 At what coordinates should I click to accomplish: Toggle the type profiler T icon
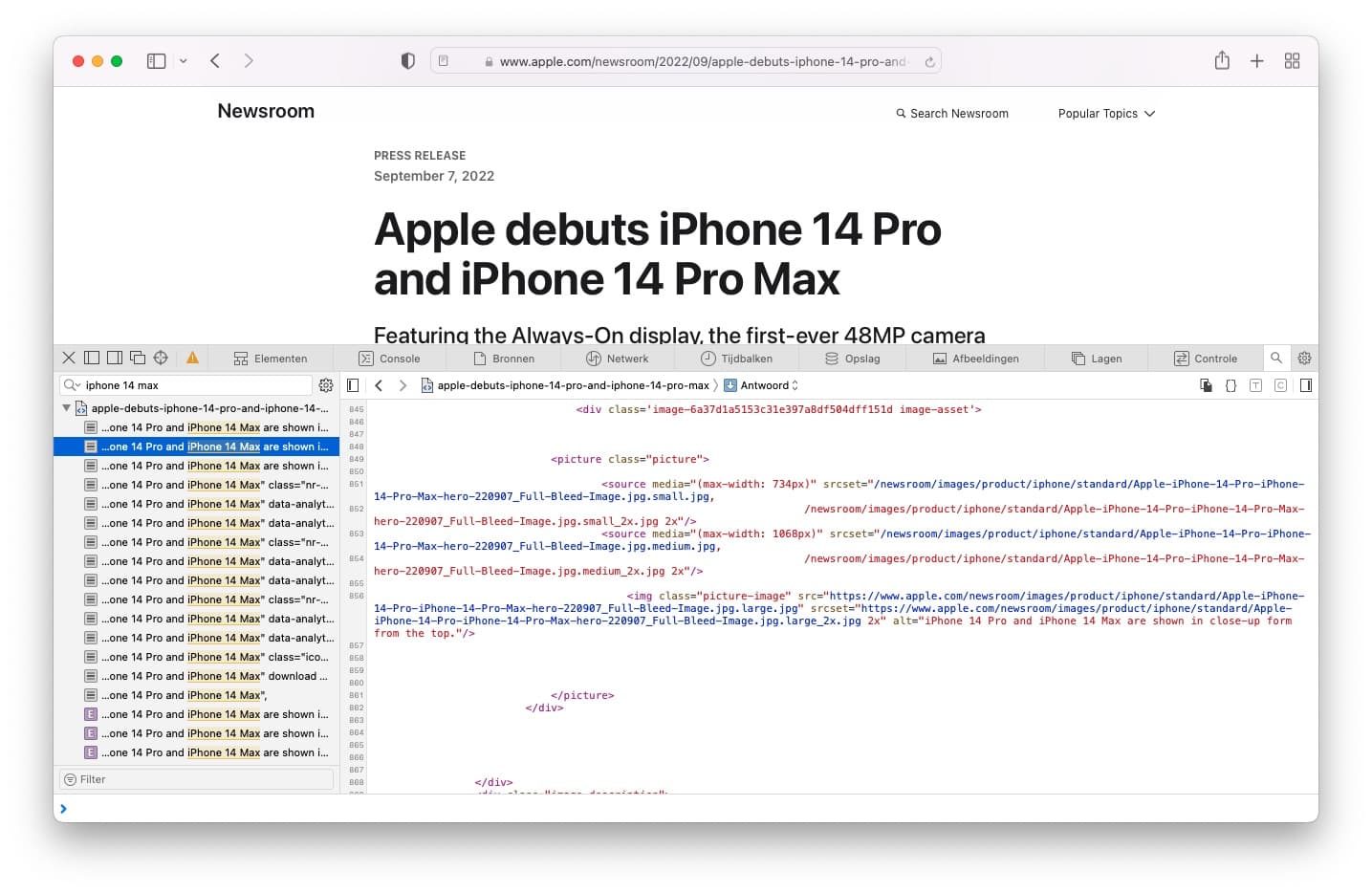pyautogui.click(x=1255, y=385)
